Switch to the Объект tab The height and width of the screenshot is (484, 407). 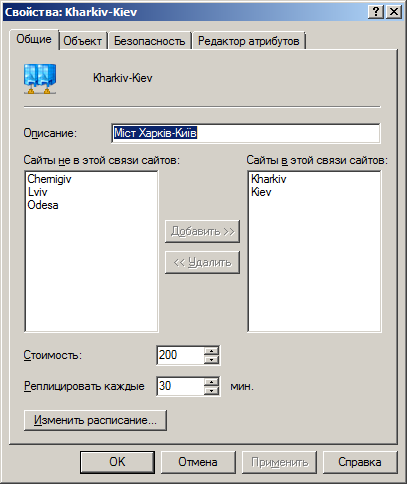pos(83,41)
